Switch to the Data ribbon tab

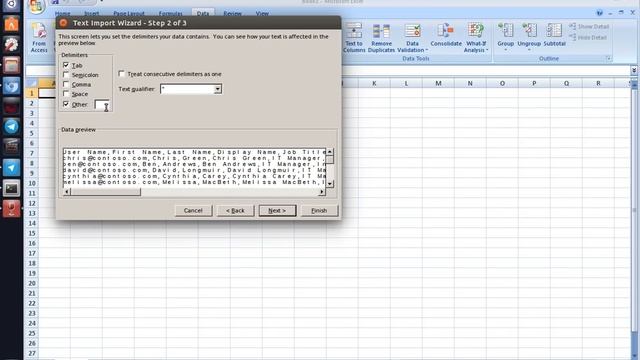[203, 13]
